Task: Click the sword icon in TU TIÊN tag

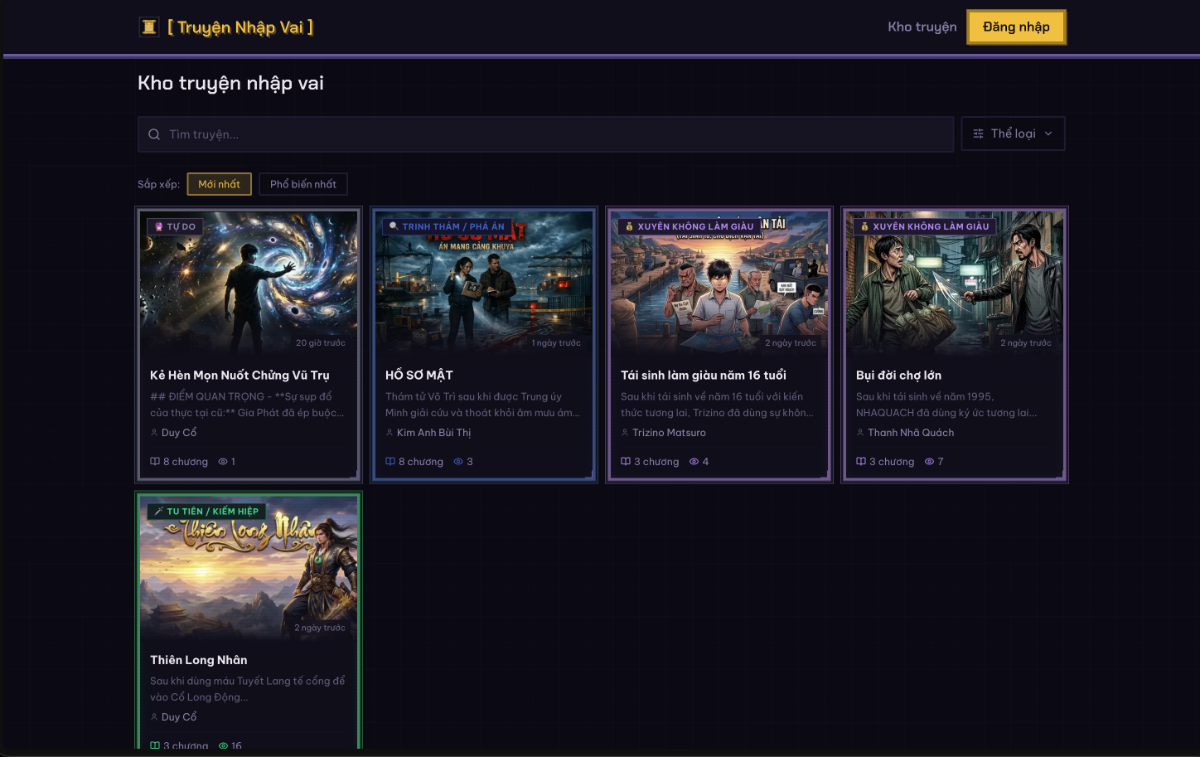Action: point(158,511)
